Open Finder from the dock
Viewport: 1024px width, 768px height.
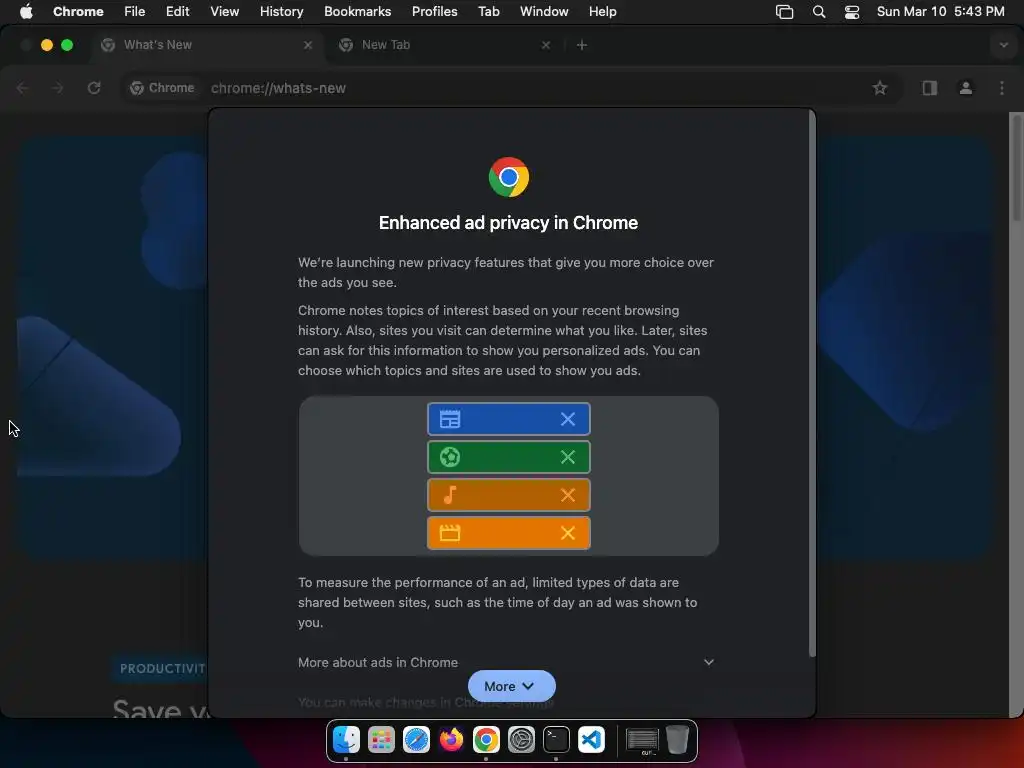(346, 740)
